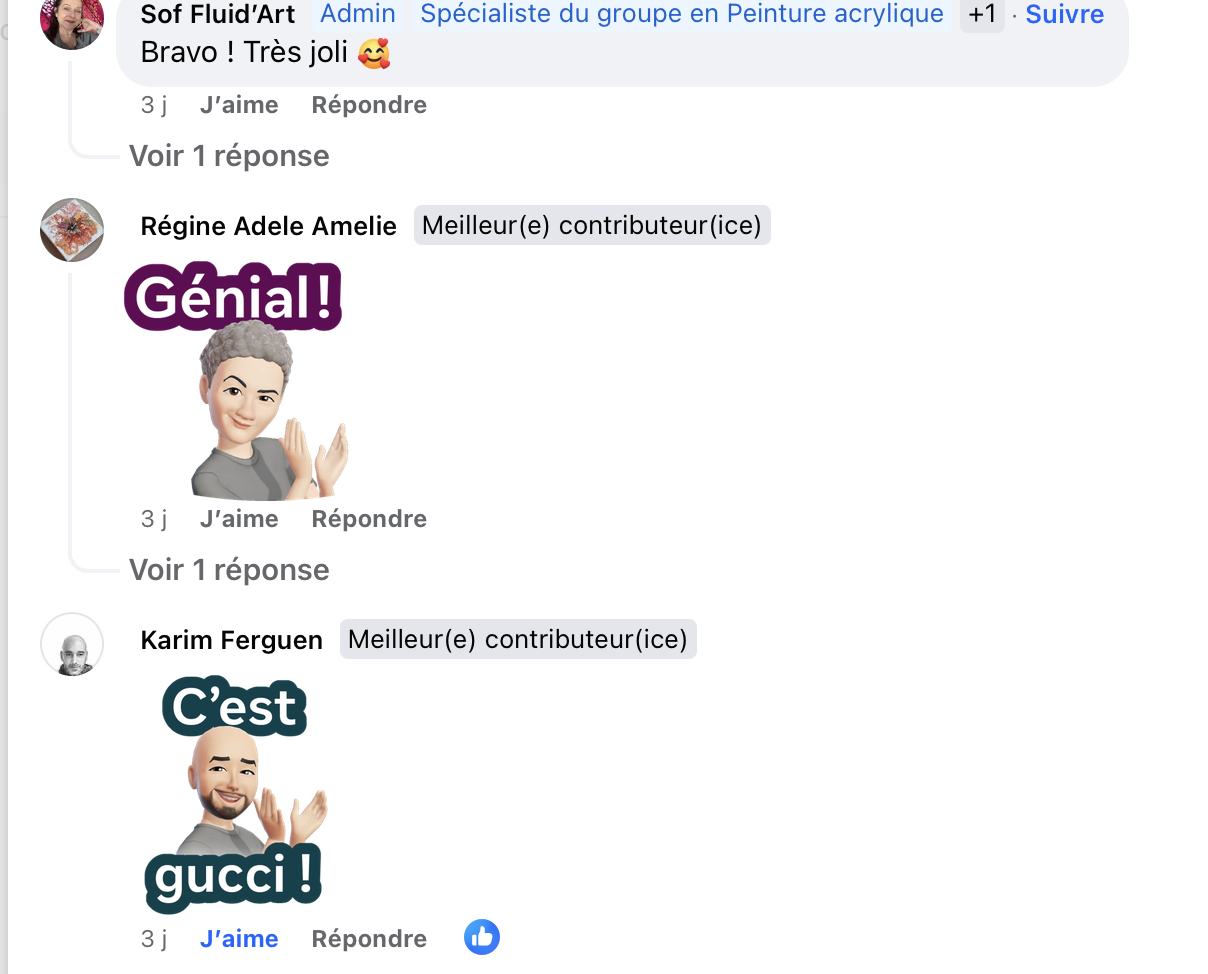Toggle J'aime on Karim Ferguen's comment
Image resolution: width=1208 pixels, height=974 pixels.
point(239,939)
